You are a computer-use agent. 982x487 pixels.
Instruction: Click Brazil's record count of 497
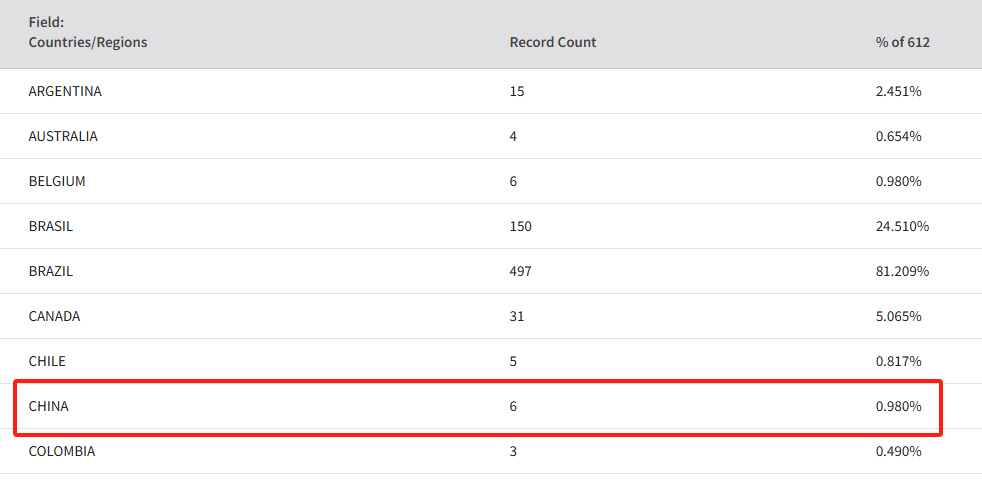pyautogui.click(x=520, y=272)
